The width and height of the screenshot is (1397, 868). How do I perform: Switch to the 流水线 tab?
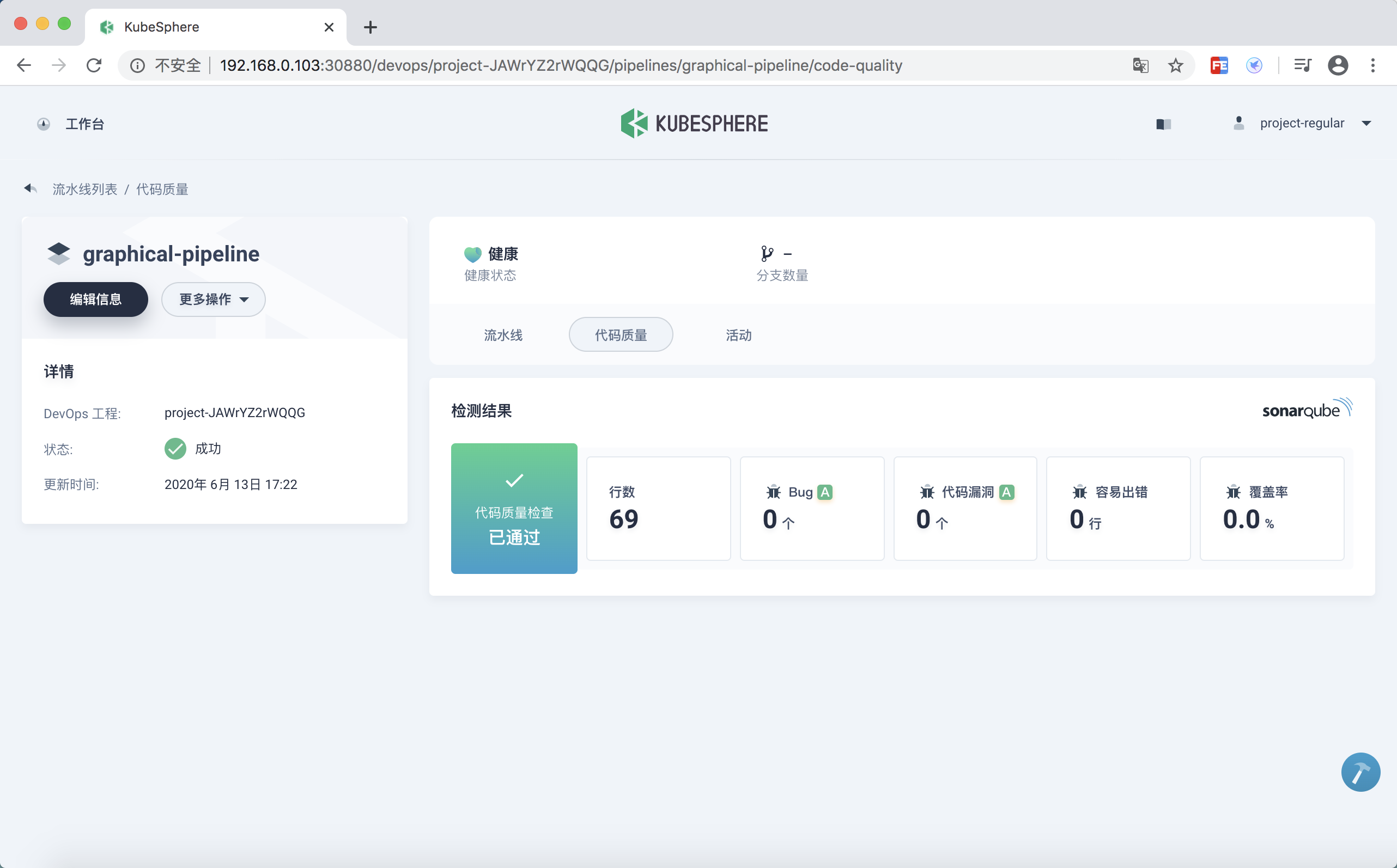pyautogui.click(x=503, y=335)
